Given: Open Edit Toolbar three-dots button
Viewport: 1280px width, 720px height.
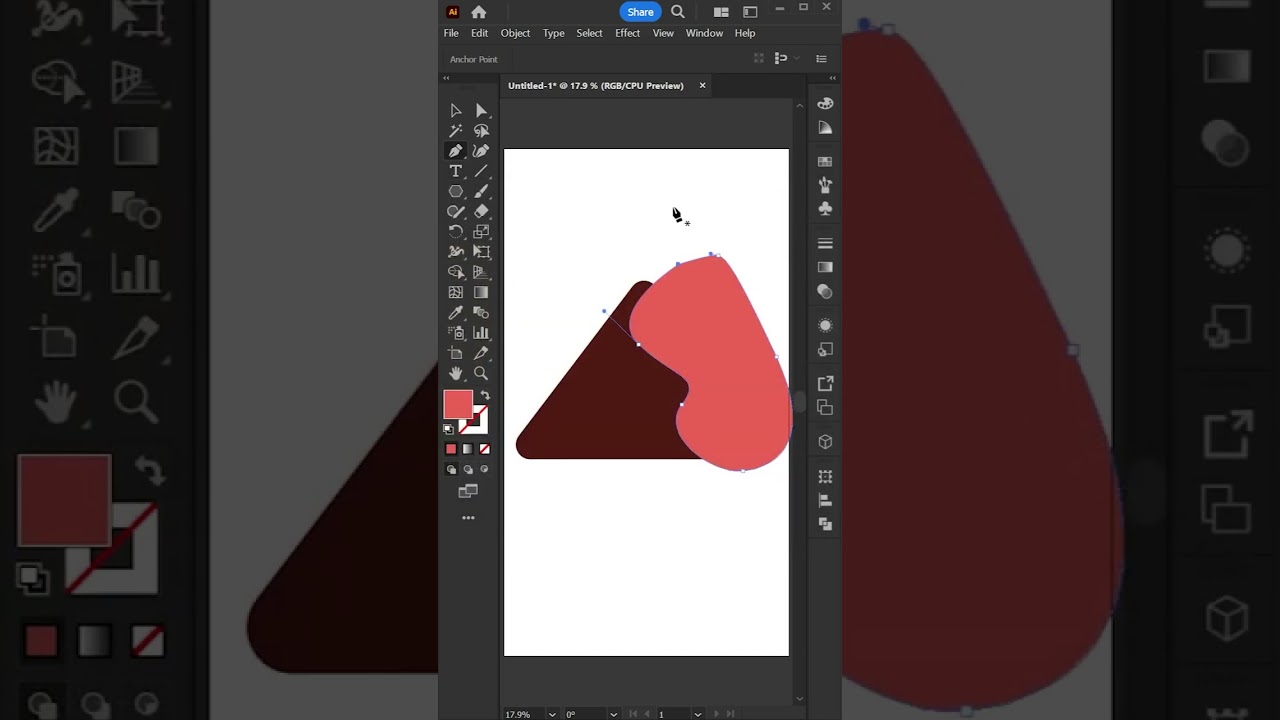Looking at the screenshot, I should 468,518.
